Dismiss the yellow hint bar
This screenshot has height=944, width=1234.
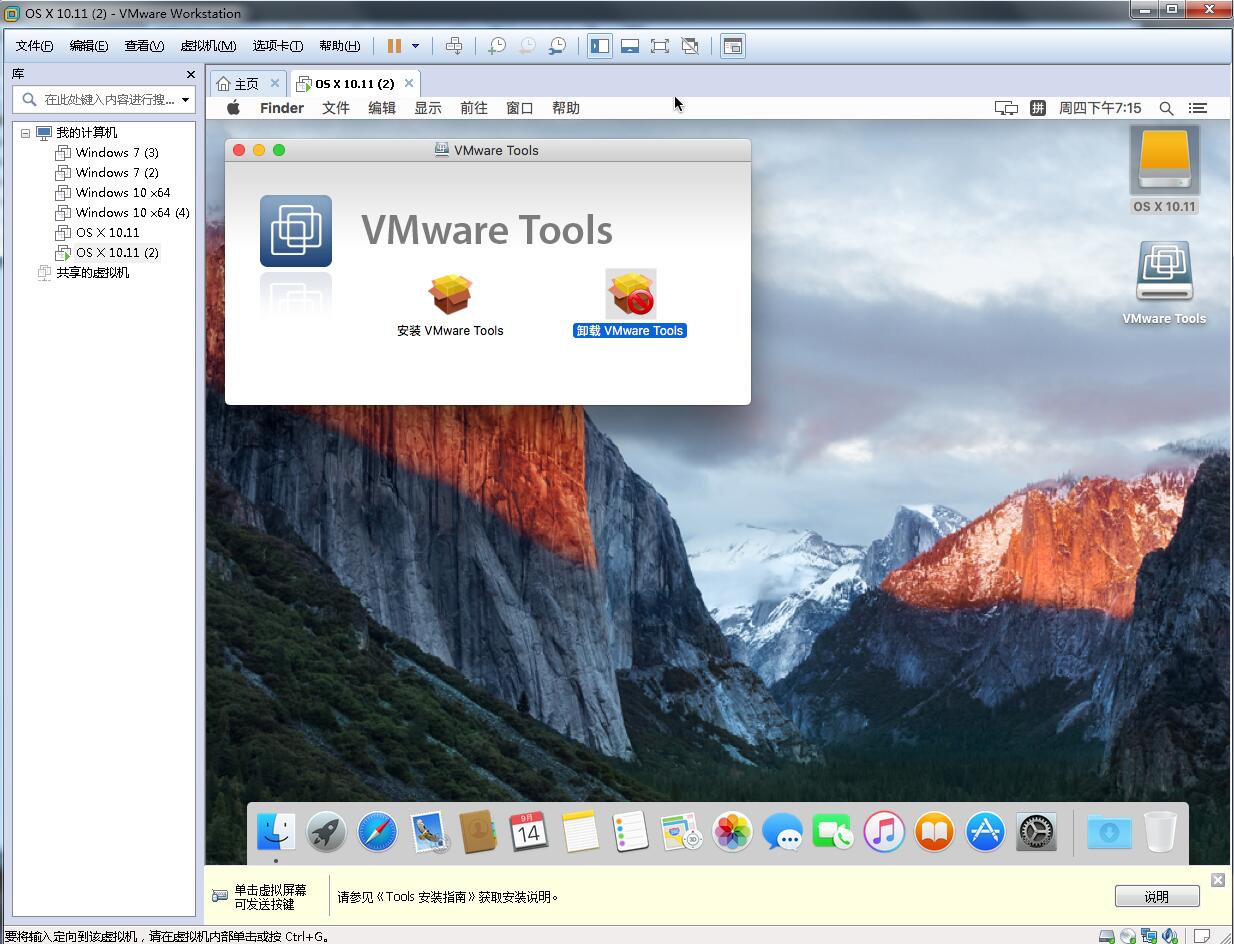[1217, 879]
